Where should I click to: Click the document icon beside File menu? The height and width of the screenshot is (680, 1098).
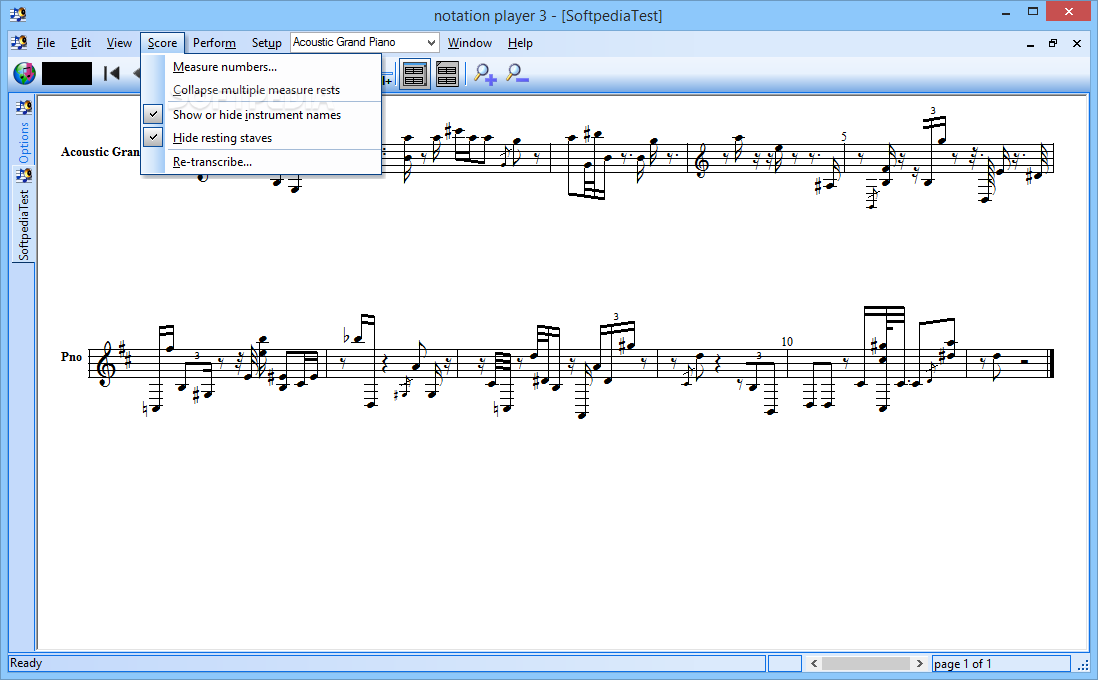tap(19, 43)
